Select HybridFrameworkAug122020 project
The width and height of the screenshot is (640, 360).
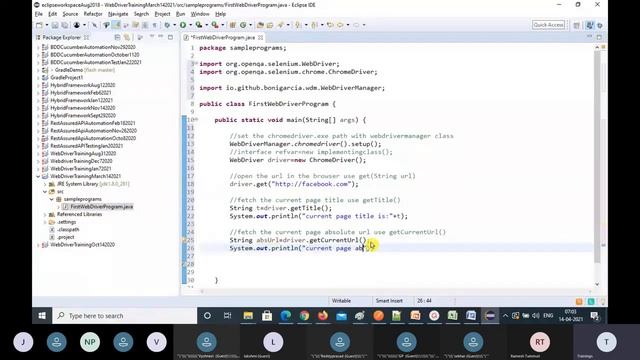click(82, 85)
